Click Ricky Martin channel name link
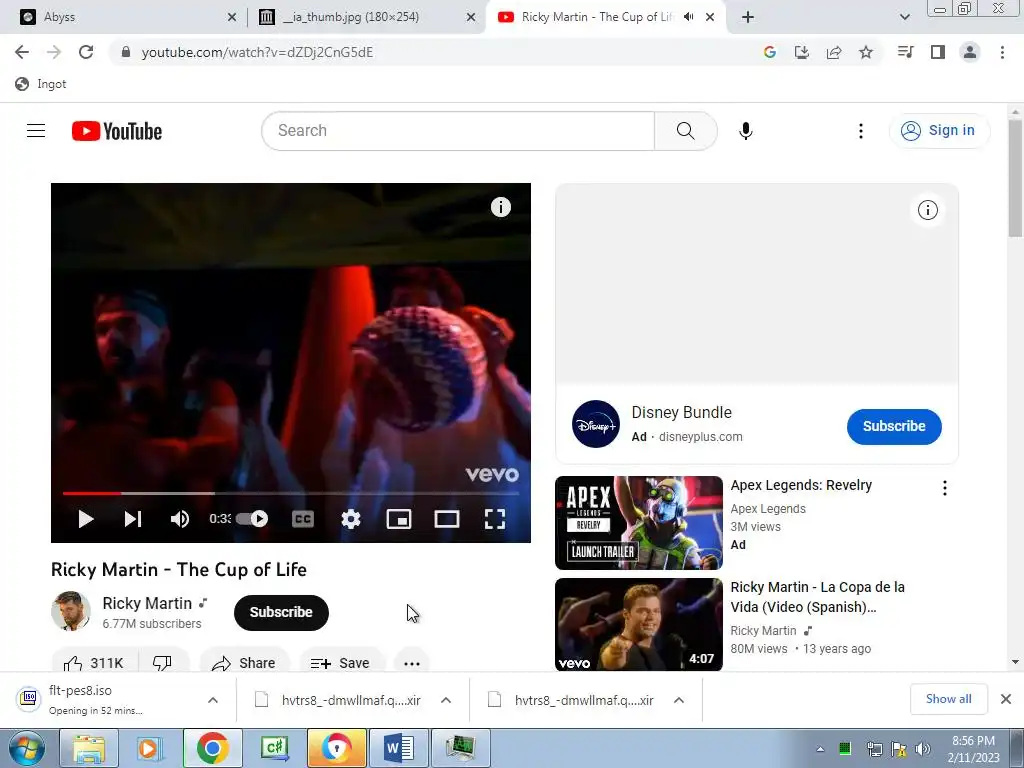This screenshot has height=768, width=1024. (147, 603)
